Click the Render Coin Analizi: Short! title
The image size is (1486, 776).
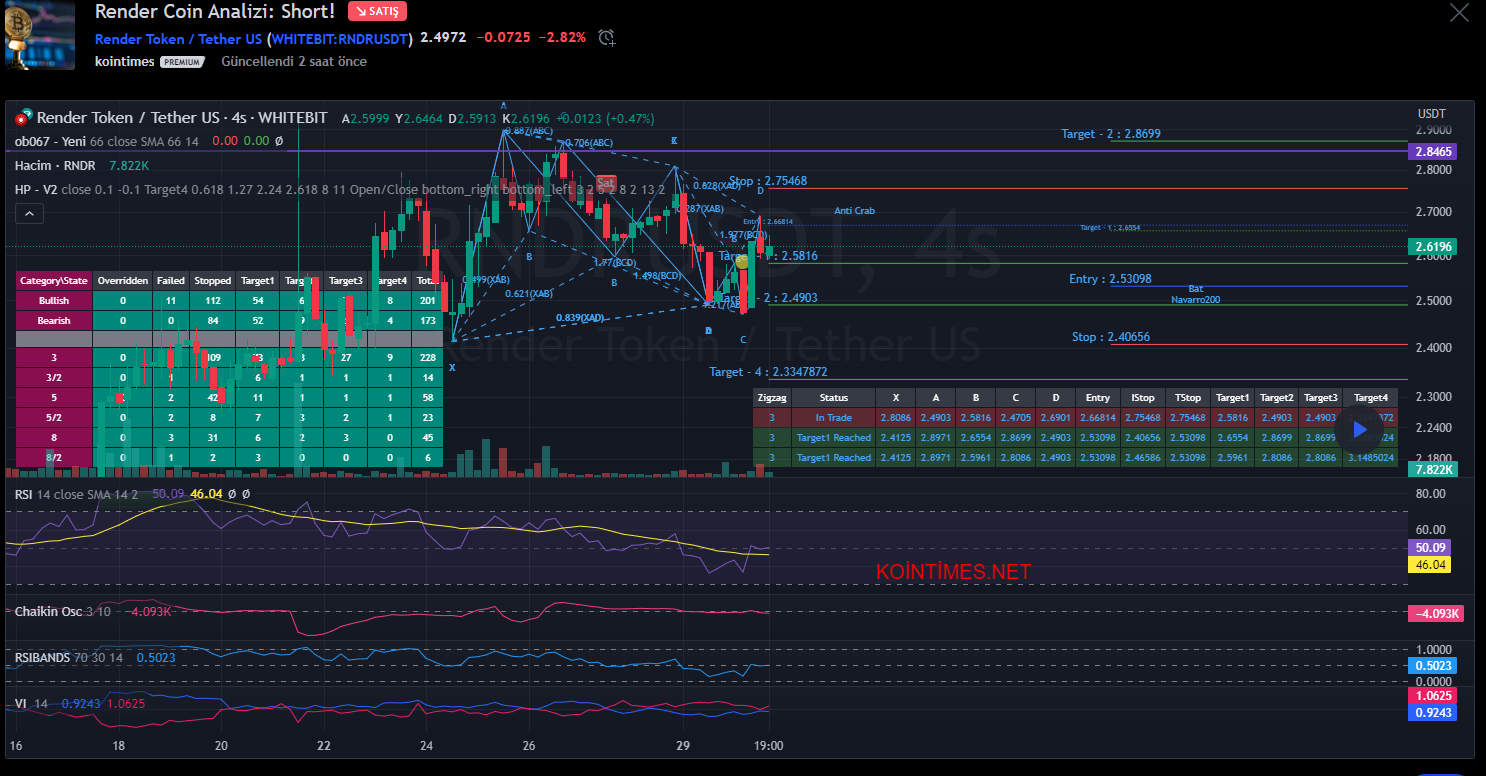click(x=215, y=12)
